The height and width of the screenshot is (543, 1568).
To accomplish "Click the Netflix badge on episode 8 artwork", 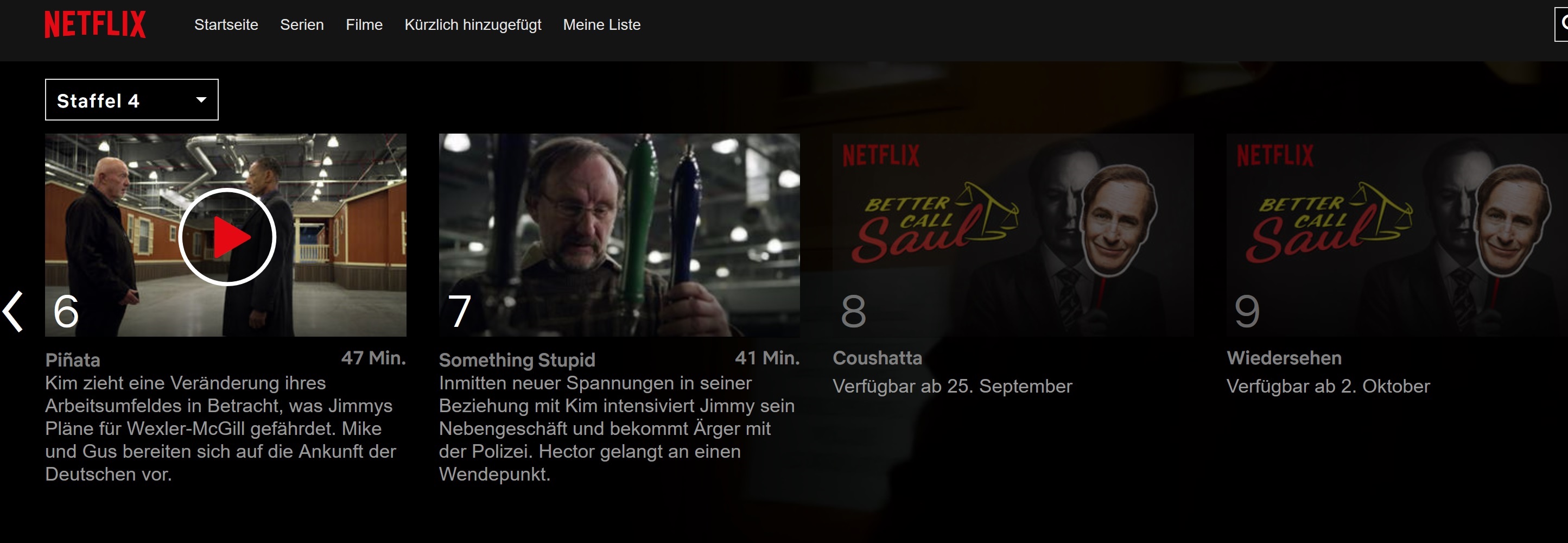I will (881, 156).
